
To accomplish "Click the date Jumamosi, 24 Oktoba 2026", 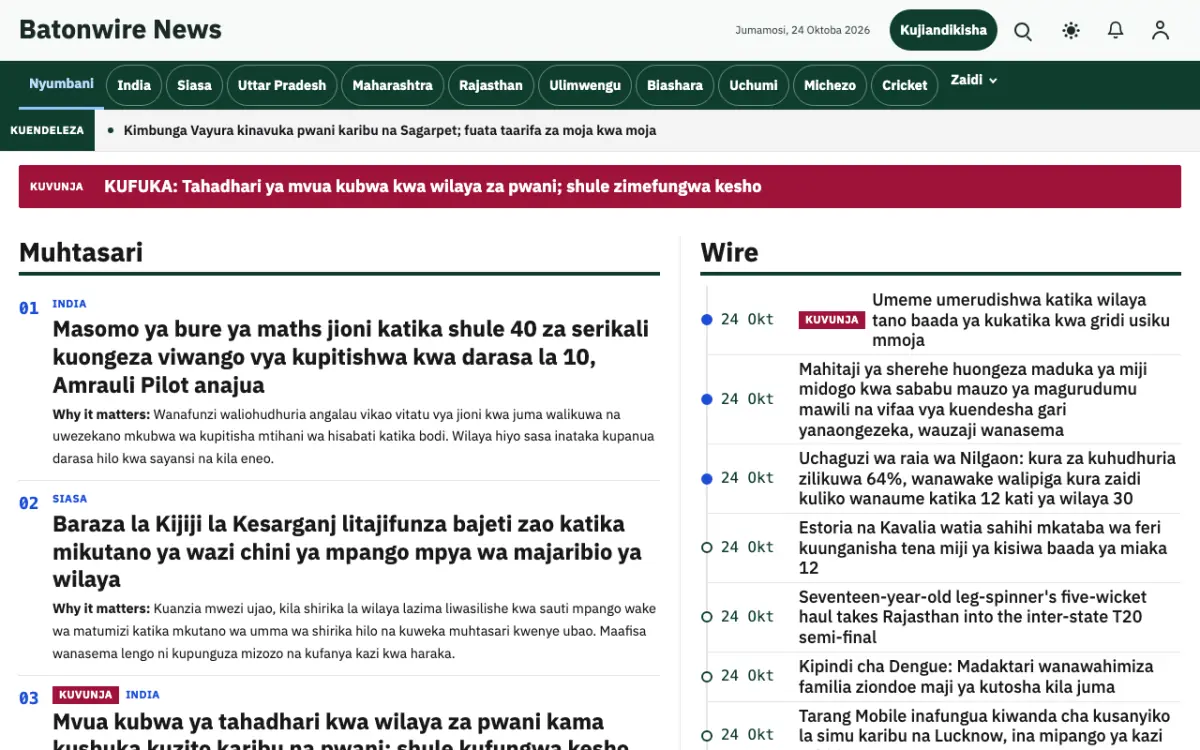I will coord(803,30).
